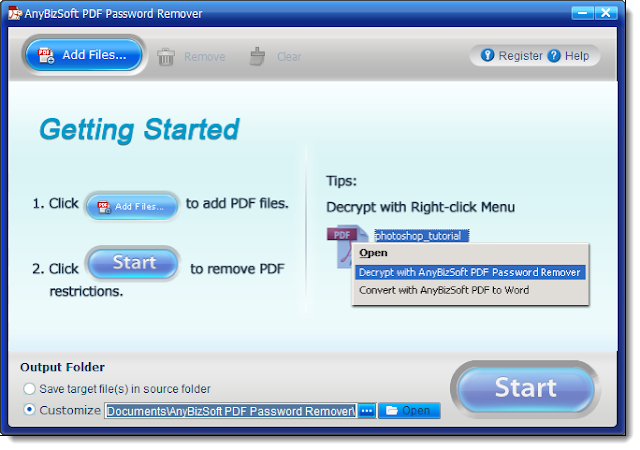Select the Customize radio button
This screenshot has height=450, width=640.
pyautogui.click(x=29, y=410)
